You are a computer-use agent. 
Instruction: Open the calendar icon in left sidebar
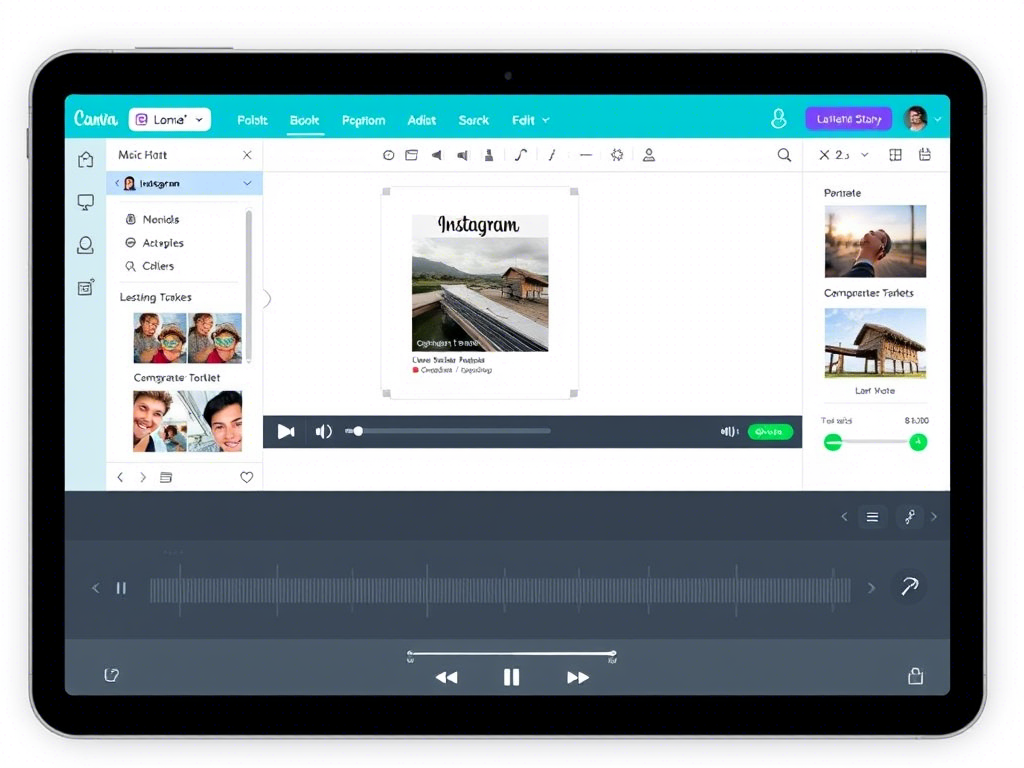[x=86, y=287]
